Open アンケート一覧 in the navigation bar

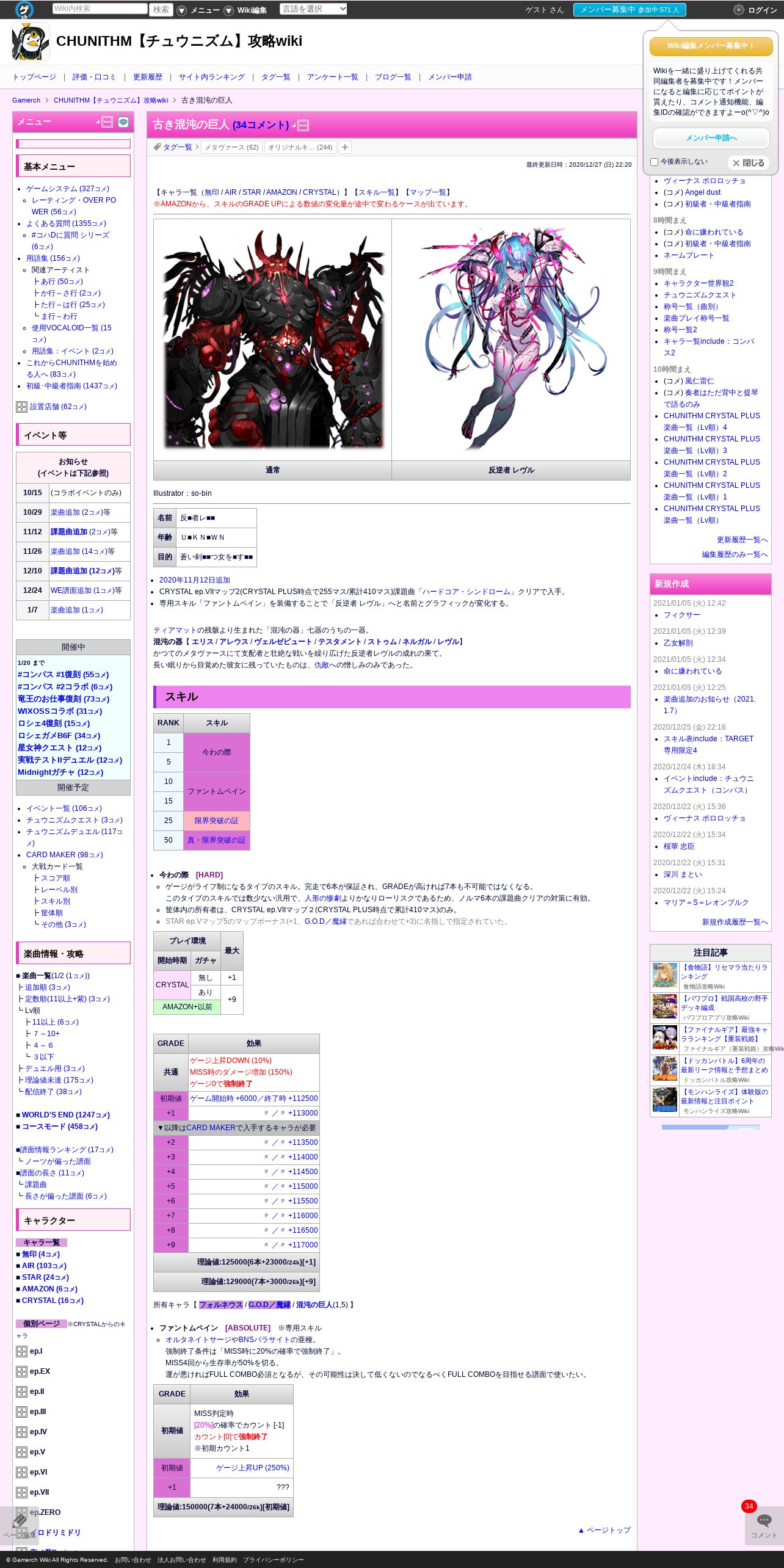[x=333, y=77]
